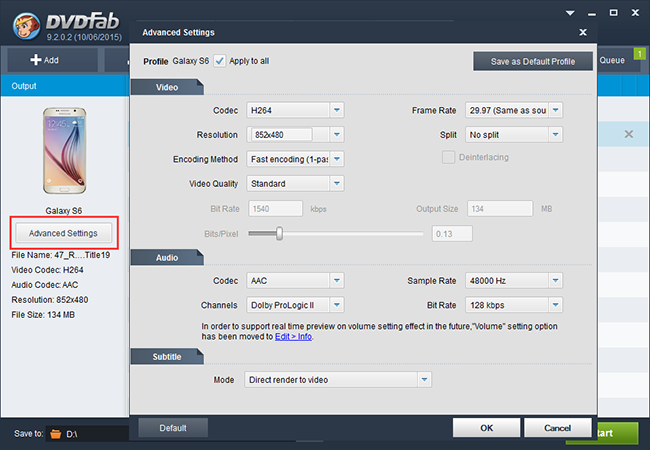Click the Bits/Pixel 0.13 value field

[452, 234]
